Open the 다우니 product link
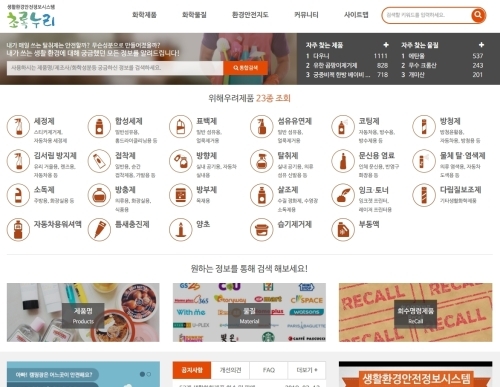 pos(322,56)
